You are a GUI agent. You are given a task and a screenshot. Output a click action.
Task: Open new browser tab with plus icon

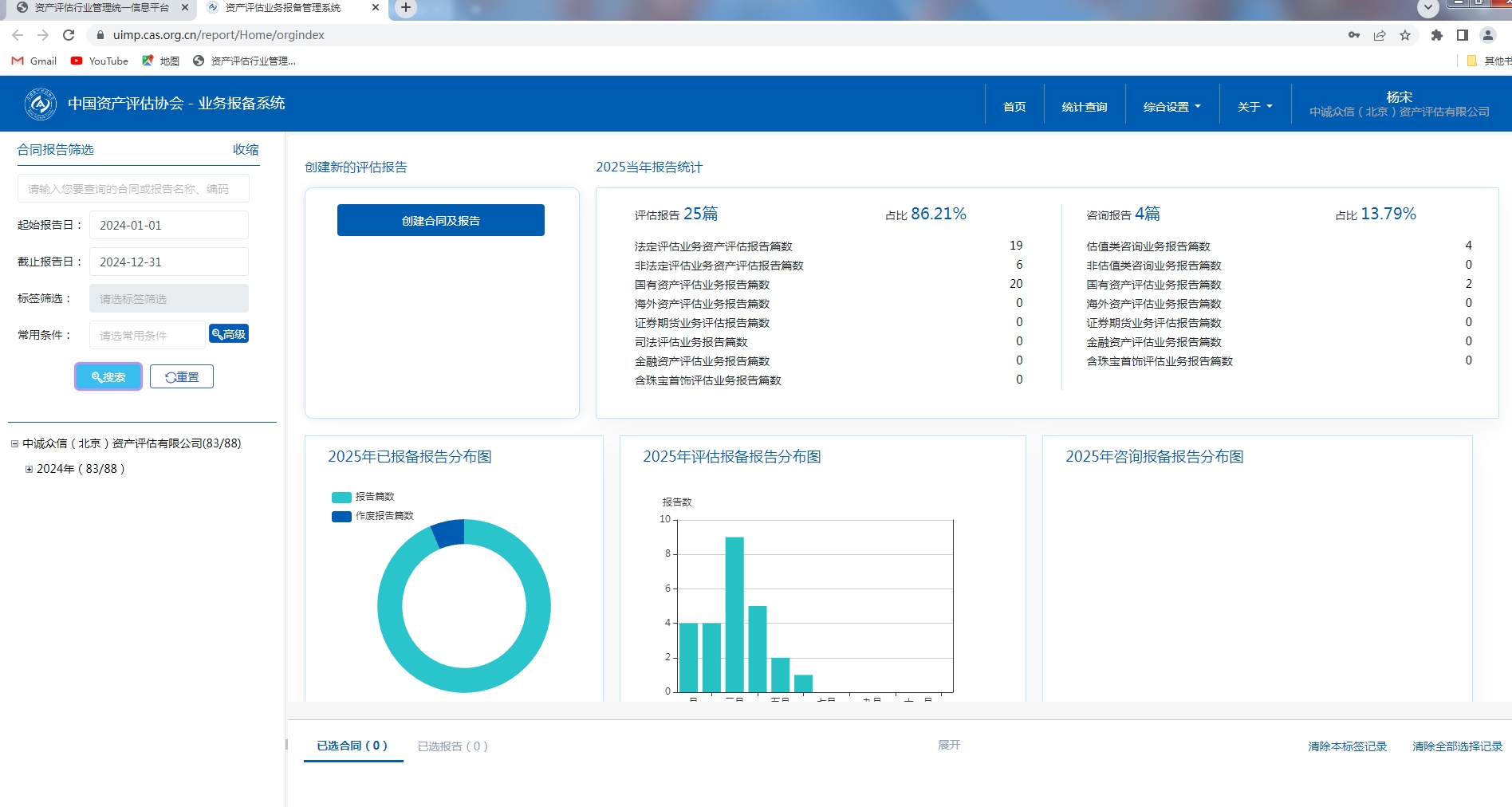tap(406, 8)
